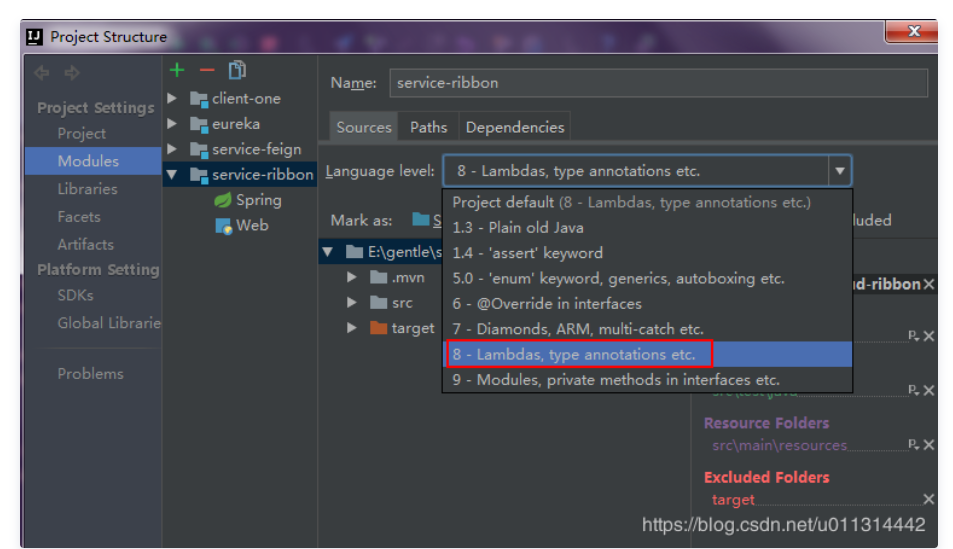This screenshot has width=953, height=549.
Task: Click the client-one module folder icon
Action: pyautogui.click(x=199, y=98)
